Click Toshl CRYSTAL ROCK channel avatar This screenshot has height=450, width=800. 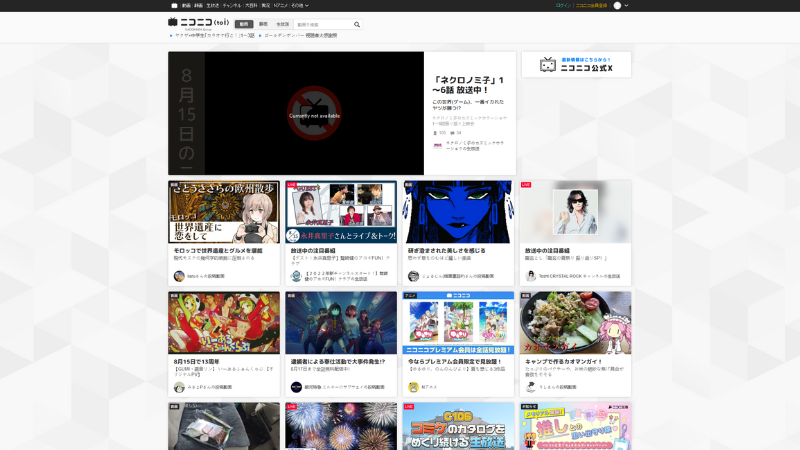point(531,276)
